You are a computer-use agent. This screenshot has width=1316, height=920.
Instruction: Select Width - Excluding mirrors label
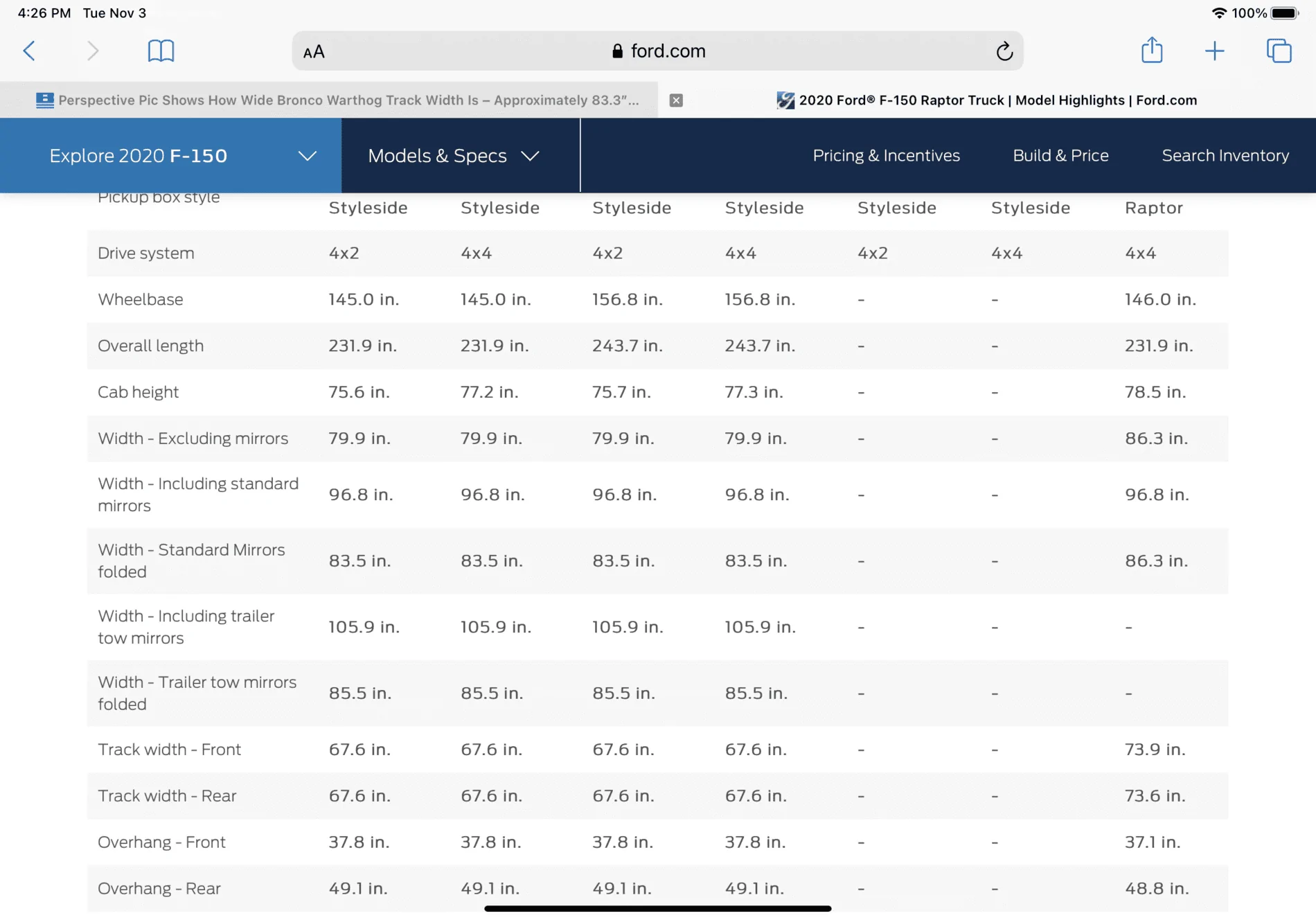[193, 439]
